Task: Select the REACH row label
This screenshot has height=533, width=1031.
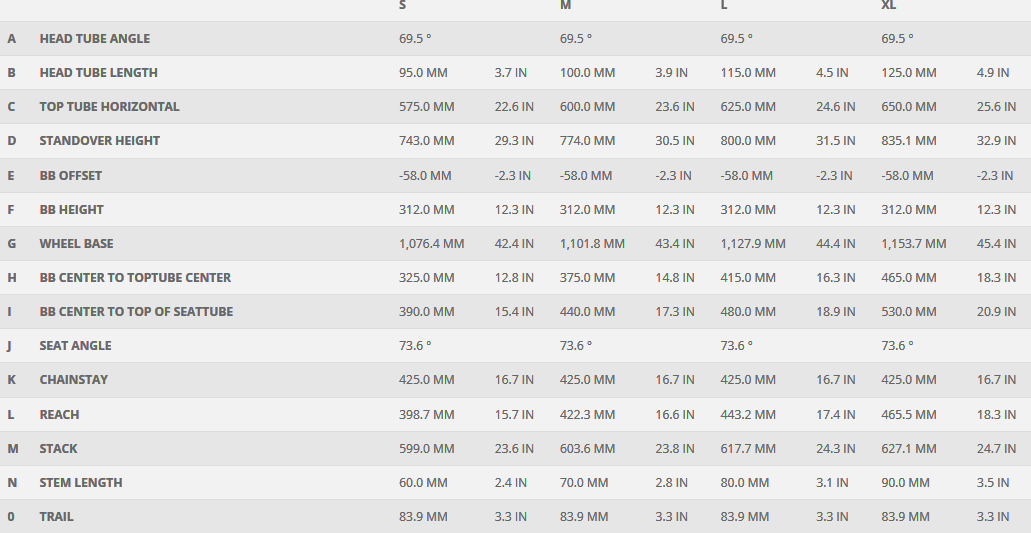Action: click(59, 415)
